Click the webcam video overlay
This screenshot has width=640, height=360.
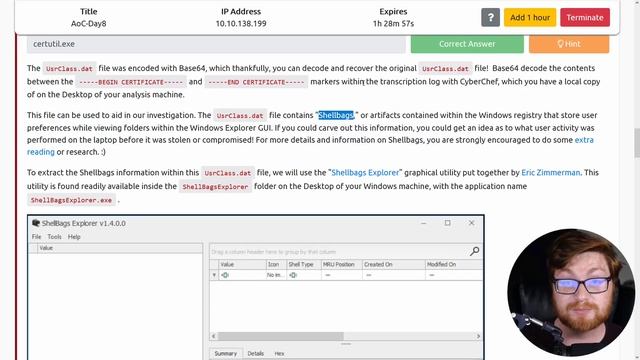tap(571, 292)
